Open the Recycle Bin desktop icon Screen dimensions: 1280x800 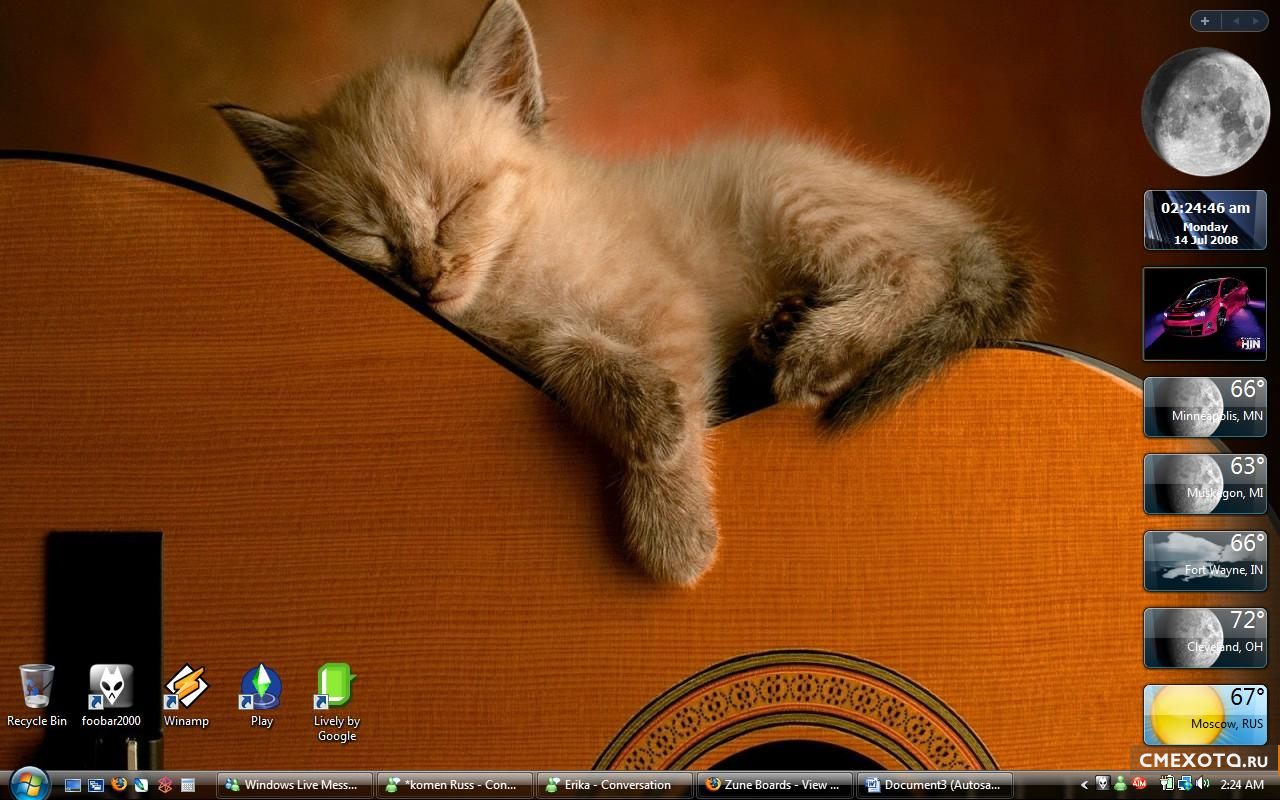(36, 688)
